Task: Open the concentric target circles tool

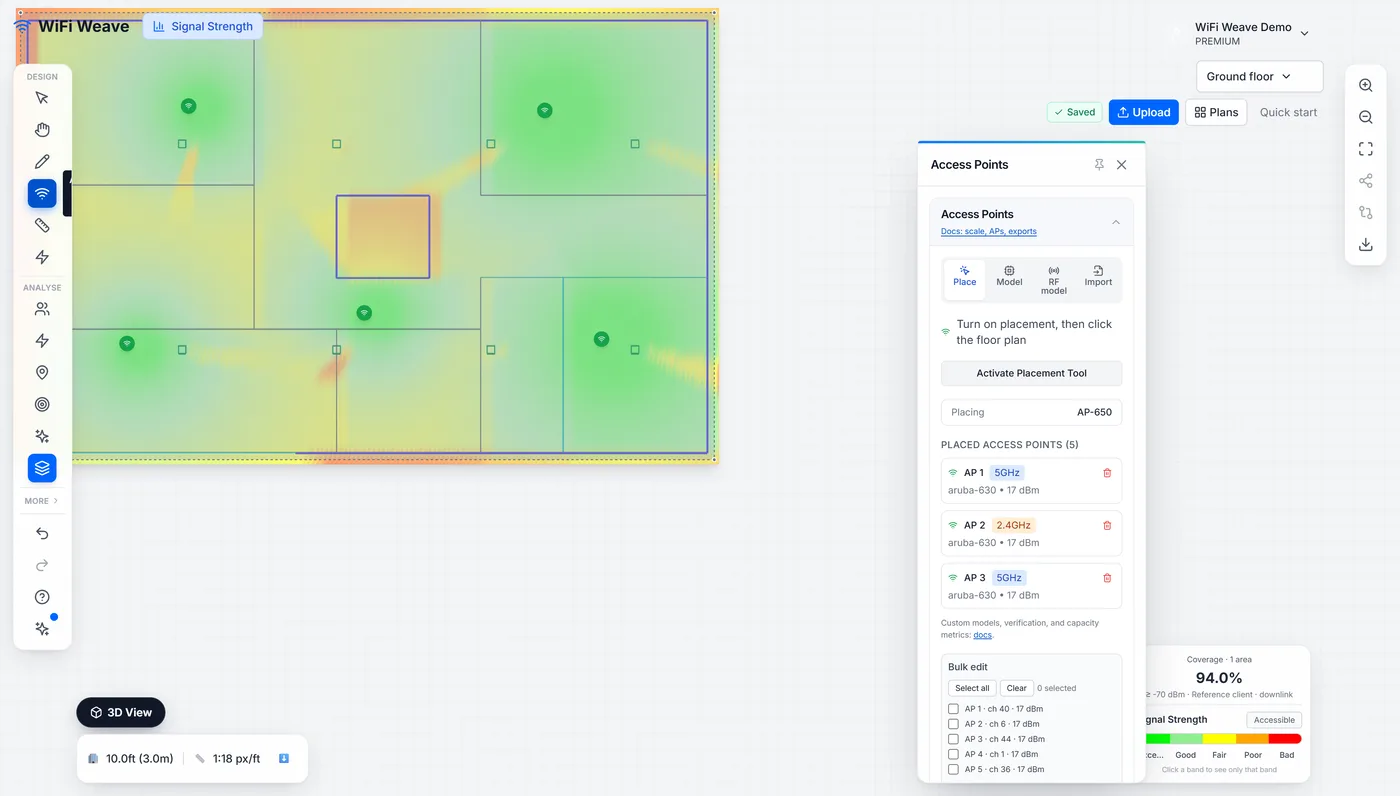Action: (x=42, y=405)
